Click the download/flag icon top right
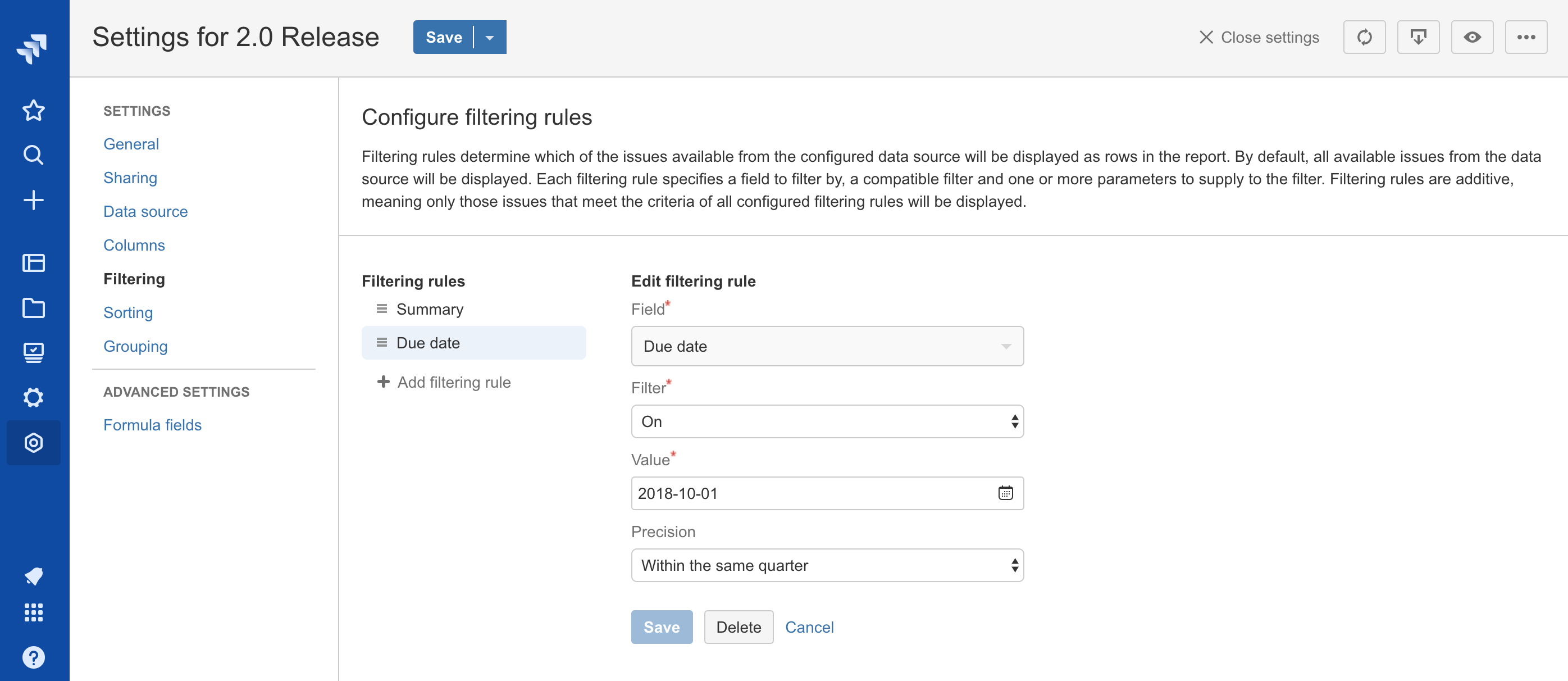 (1418, 37)
